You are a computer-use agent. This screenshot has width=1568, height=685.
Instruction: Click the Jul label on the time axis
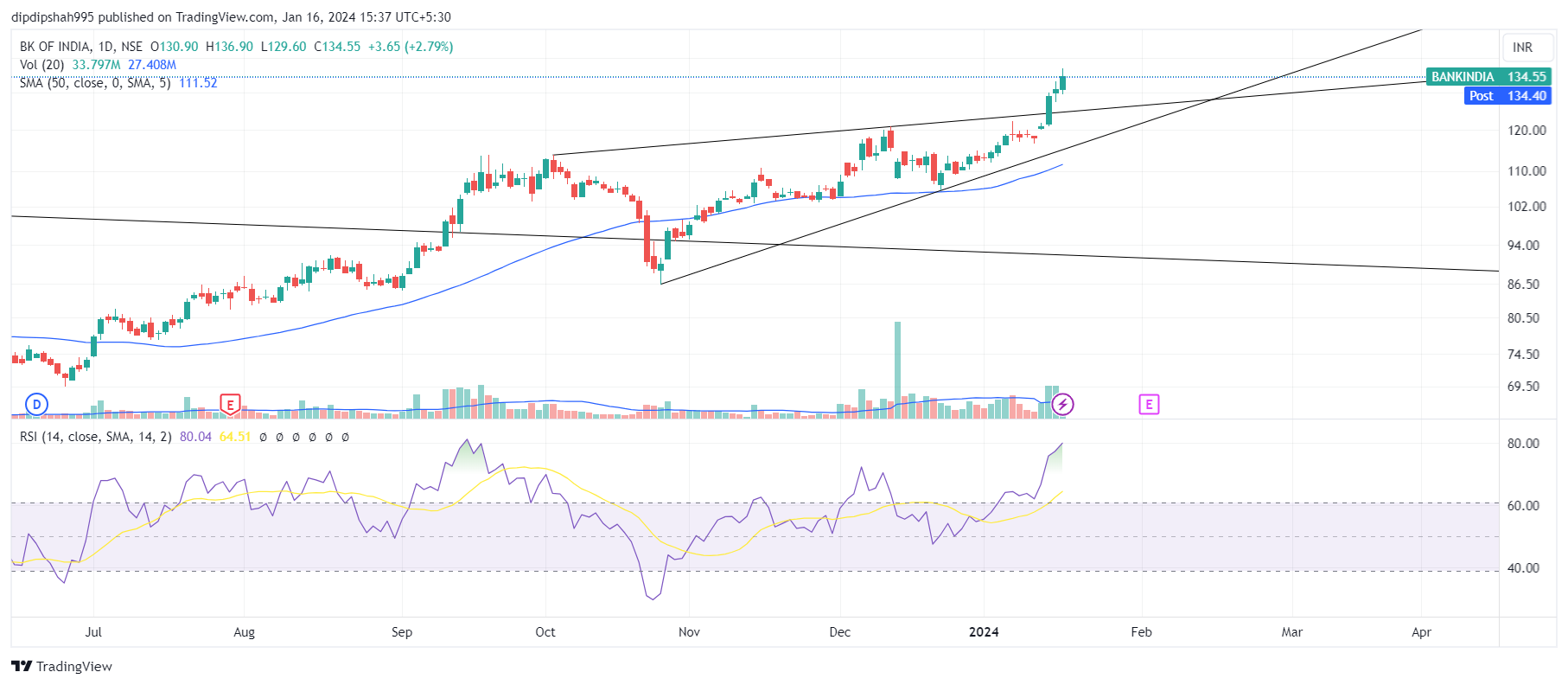[93, 632]
